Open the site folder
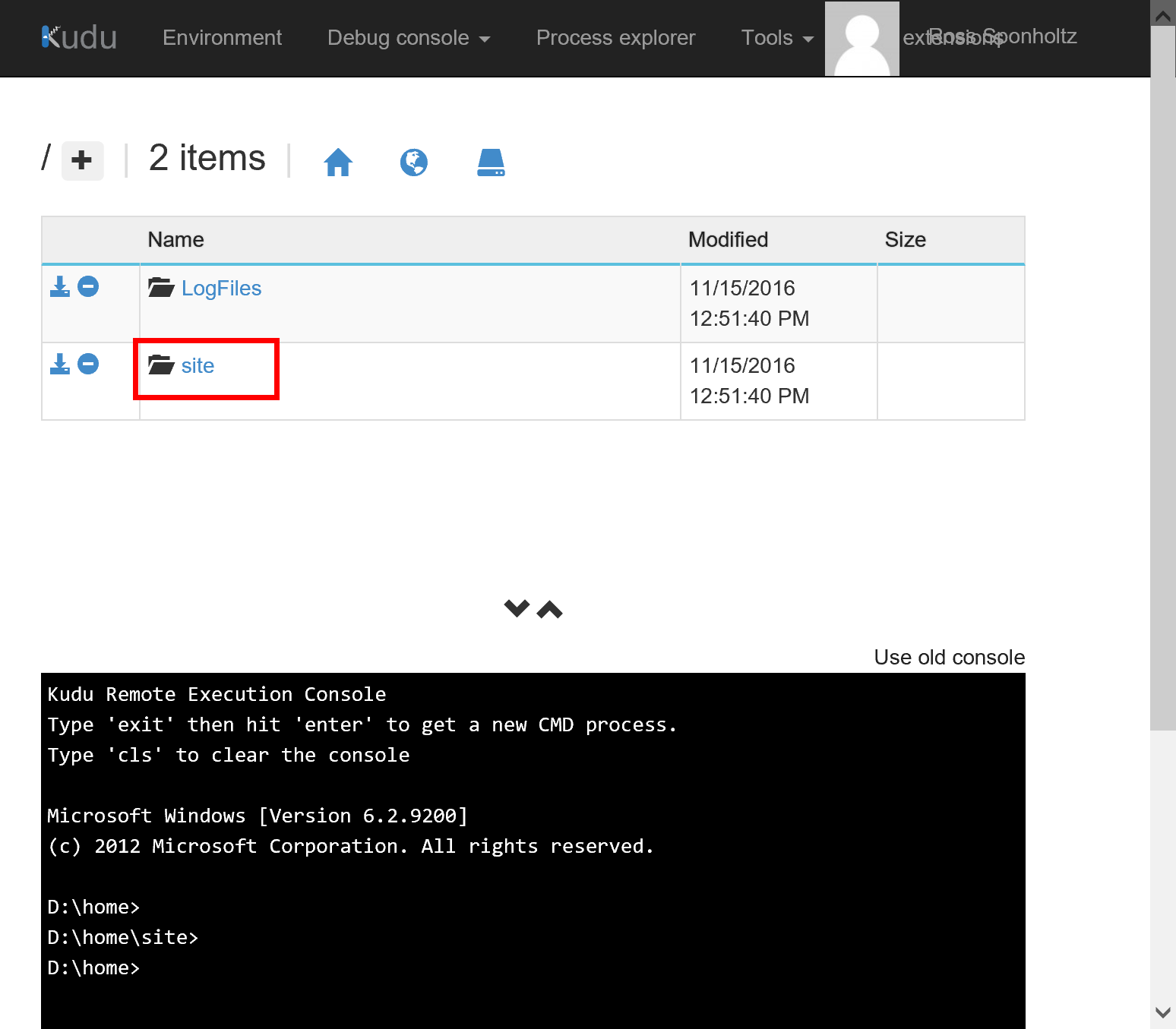 (198, 366)
